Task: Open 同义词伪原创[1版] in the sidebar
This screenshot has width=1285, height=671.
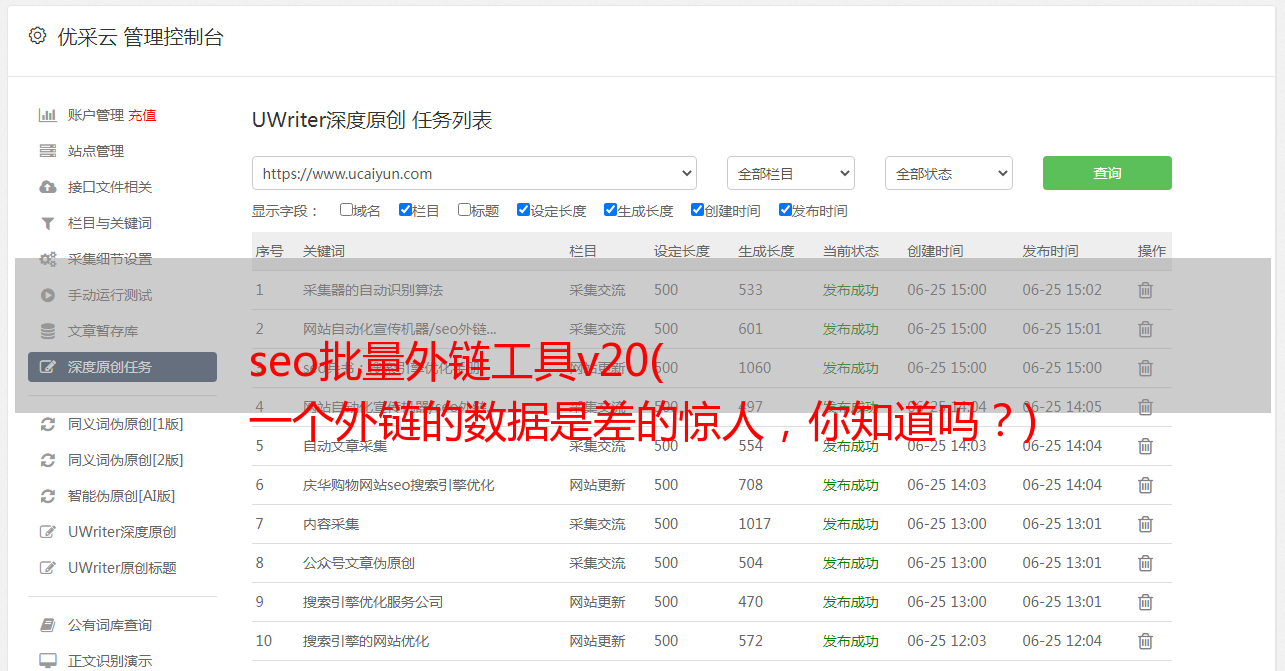Action: [x=125, y=424]
